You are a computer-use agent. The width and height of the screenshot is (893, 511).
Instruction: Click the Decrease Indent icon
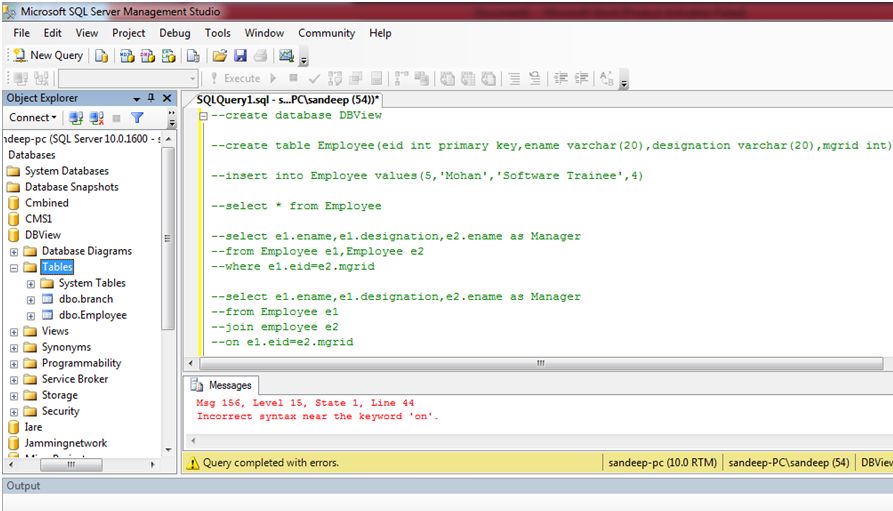point(561,78)
